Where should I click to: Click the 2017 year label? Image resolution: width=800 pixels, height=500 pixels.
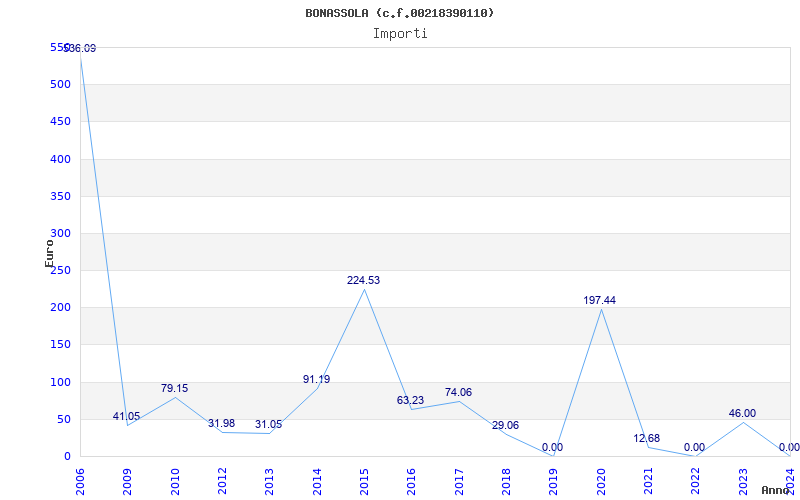point(459,481)
